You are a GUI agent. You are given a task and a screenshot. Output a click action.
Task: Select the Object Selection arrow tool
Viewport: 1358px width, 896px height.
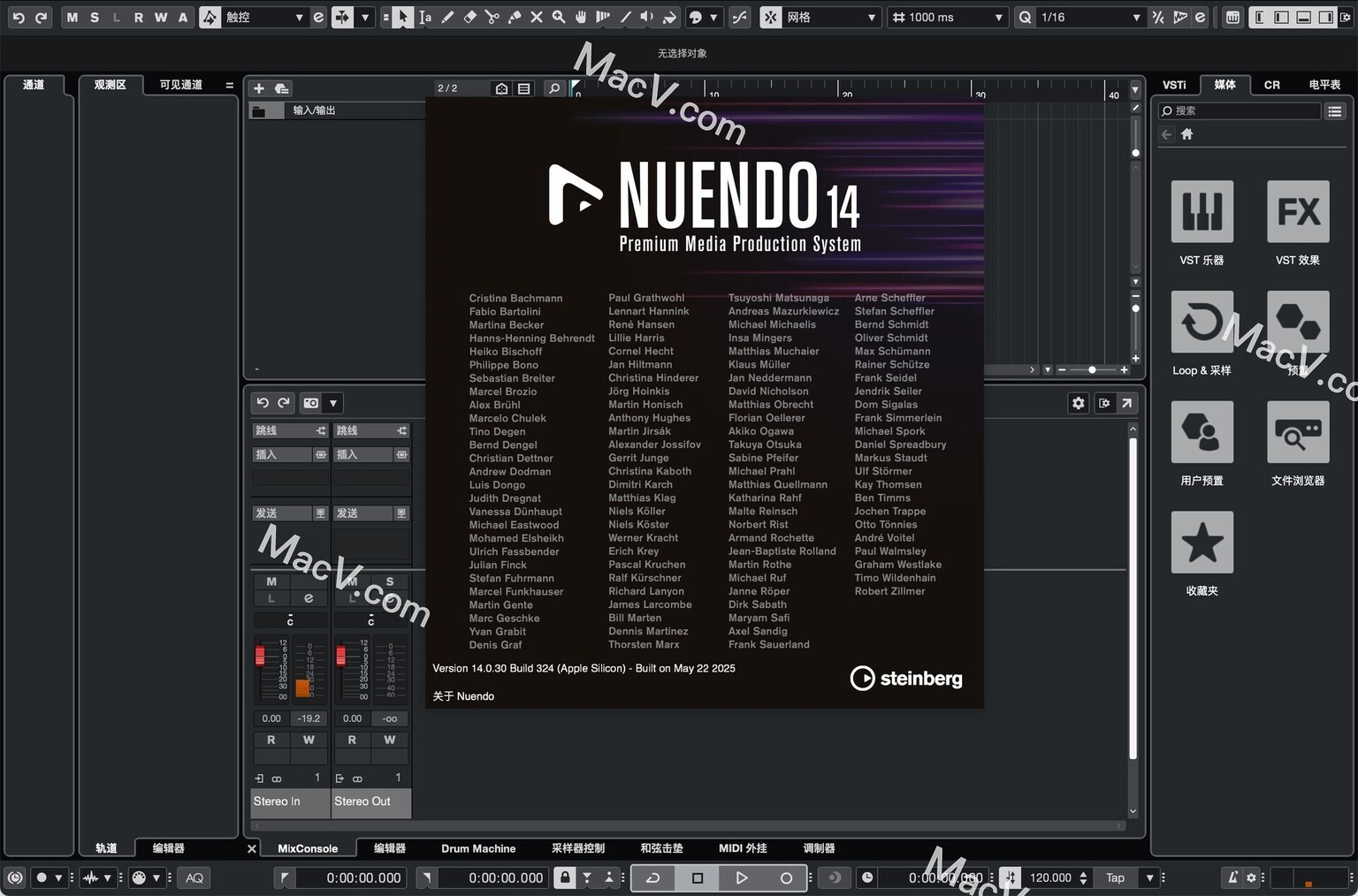[x=402, y=17]
